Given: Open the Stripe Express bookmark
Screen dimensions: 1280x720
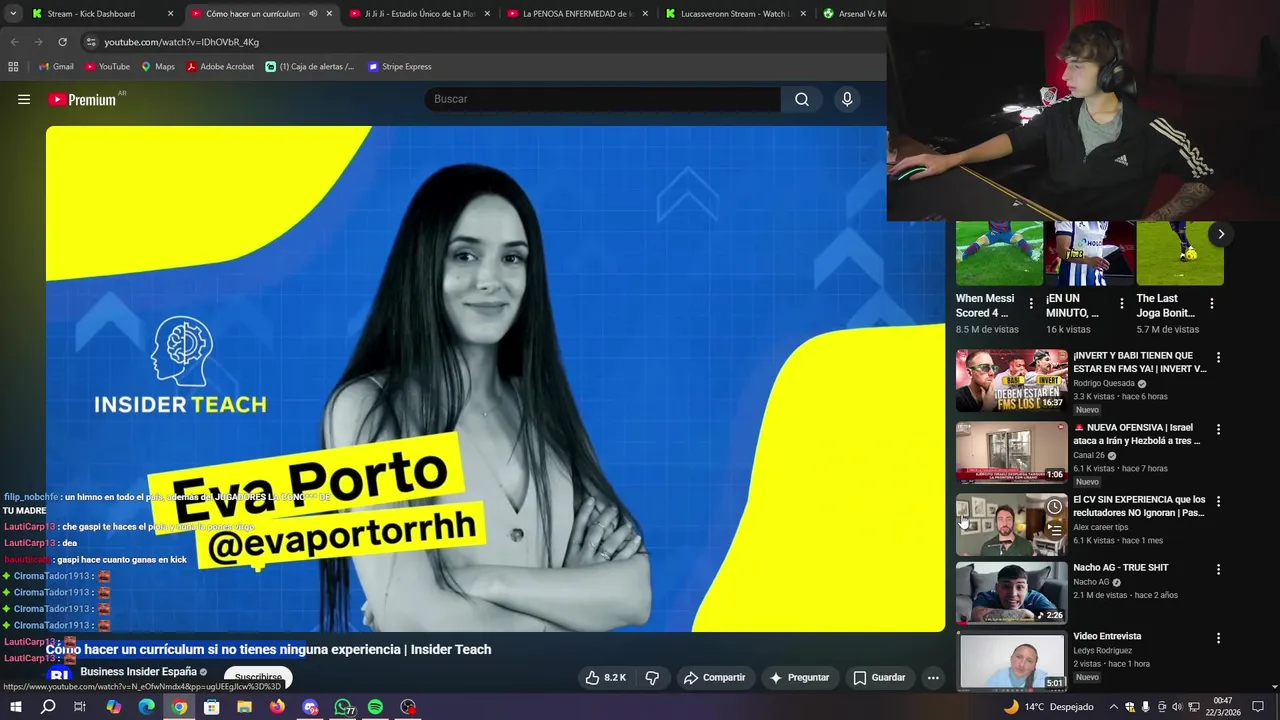Looking at the screenshot, I should pyautogui.click(x=400, y=67).
